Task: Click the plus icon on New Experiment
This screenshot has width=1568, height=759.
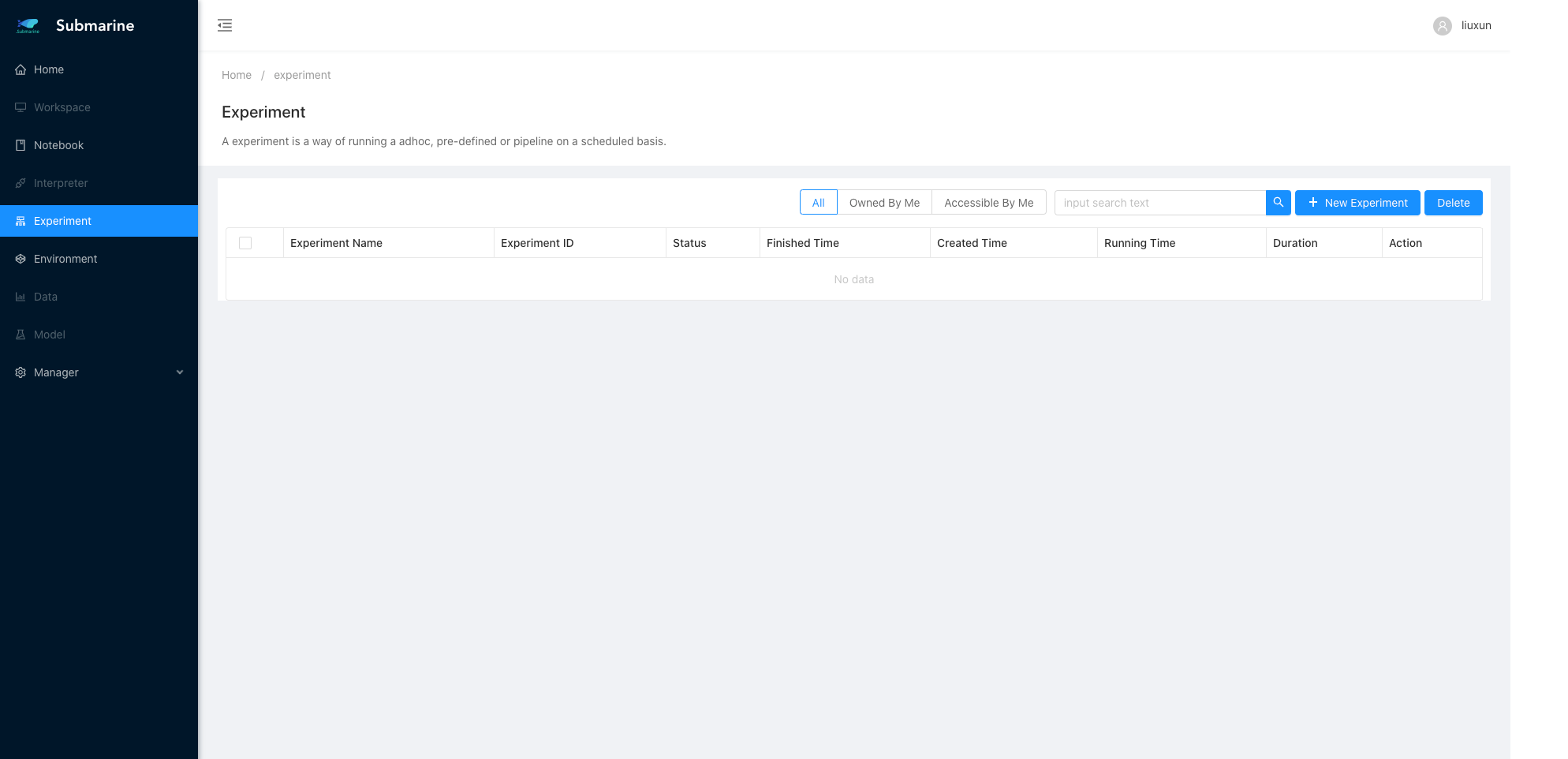Action: [x=1313, y=203]
